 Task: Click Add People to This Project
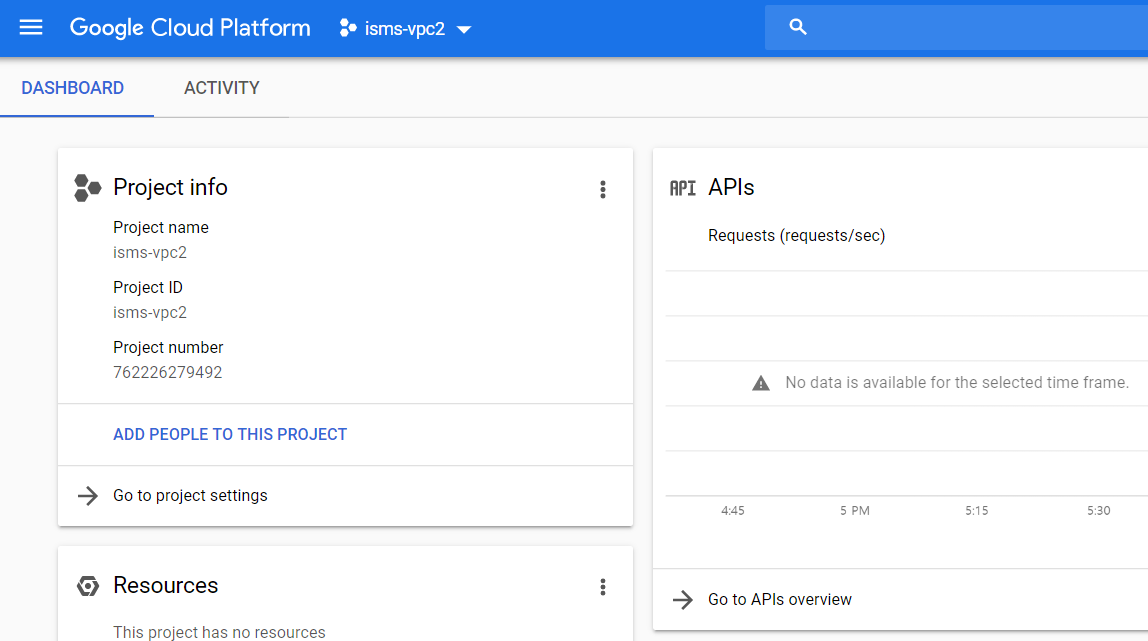click(x=230, y=435)
